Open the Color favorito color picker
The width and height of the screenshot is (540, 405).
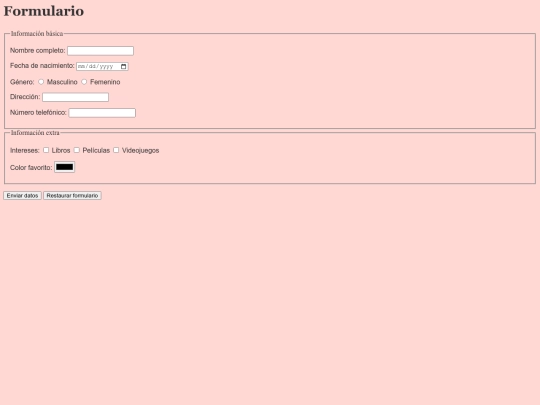(x=64, y=167)
